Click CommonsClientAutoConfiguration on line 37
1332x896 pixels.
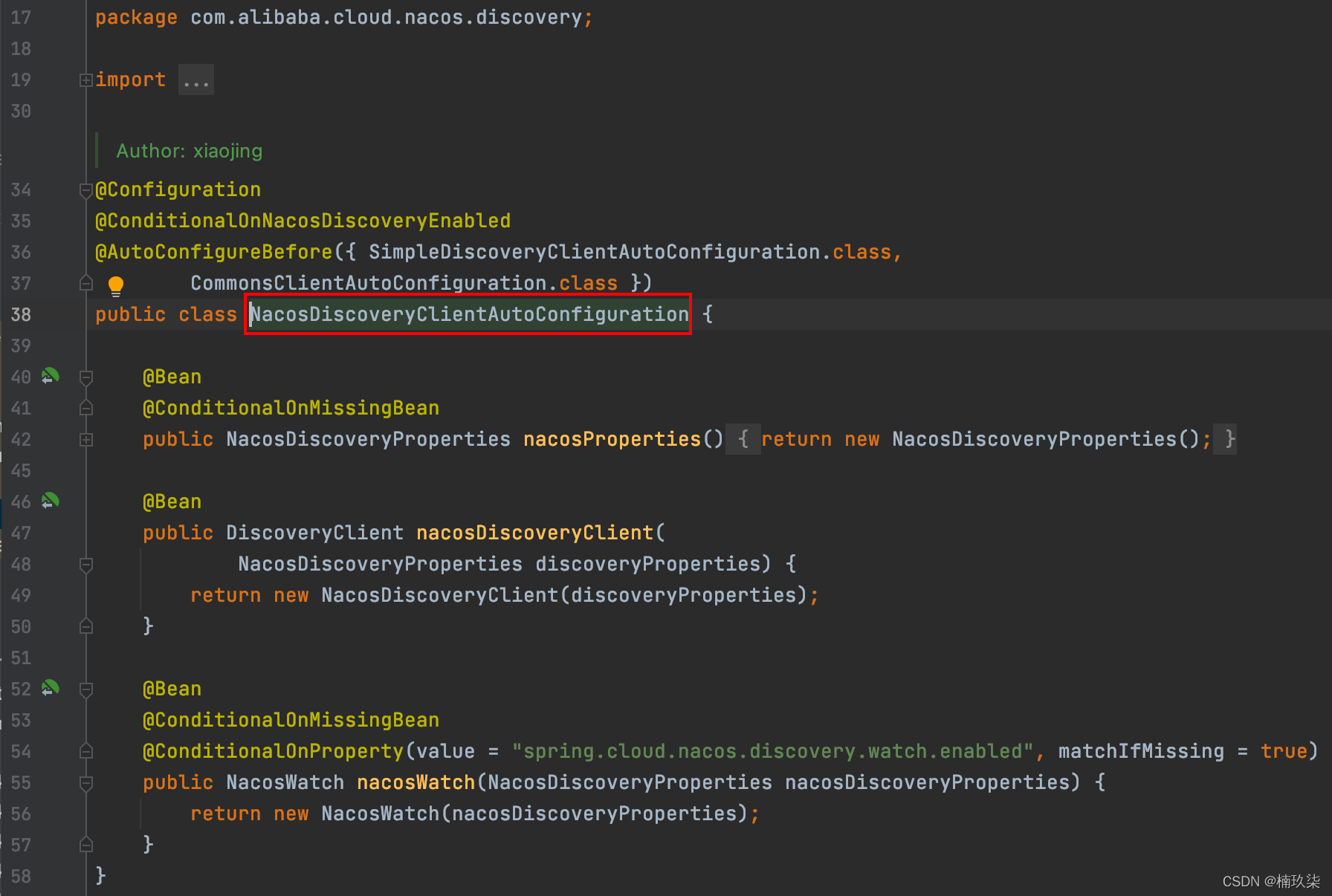[x=369, y=284]
